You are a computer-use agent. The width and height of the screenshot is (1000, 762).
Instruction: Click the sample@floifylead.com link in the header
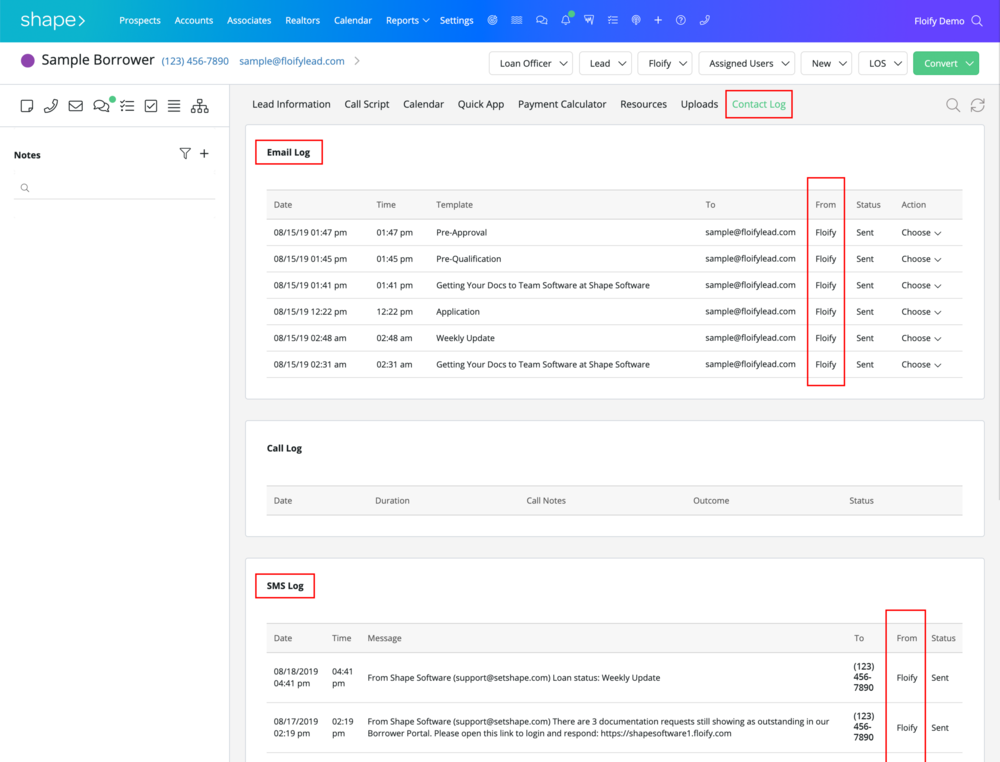(x=291, y=61)
